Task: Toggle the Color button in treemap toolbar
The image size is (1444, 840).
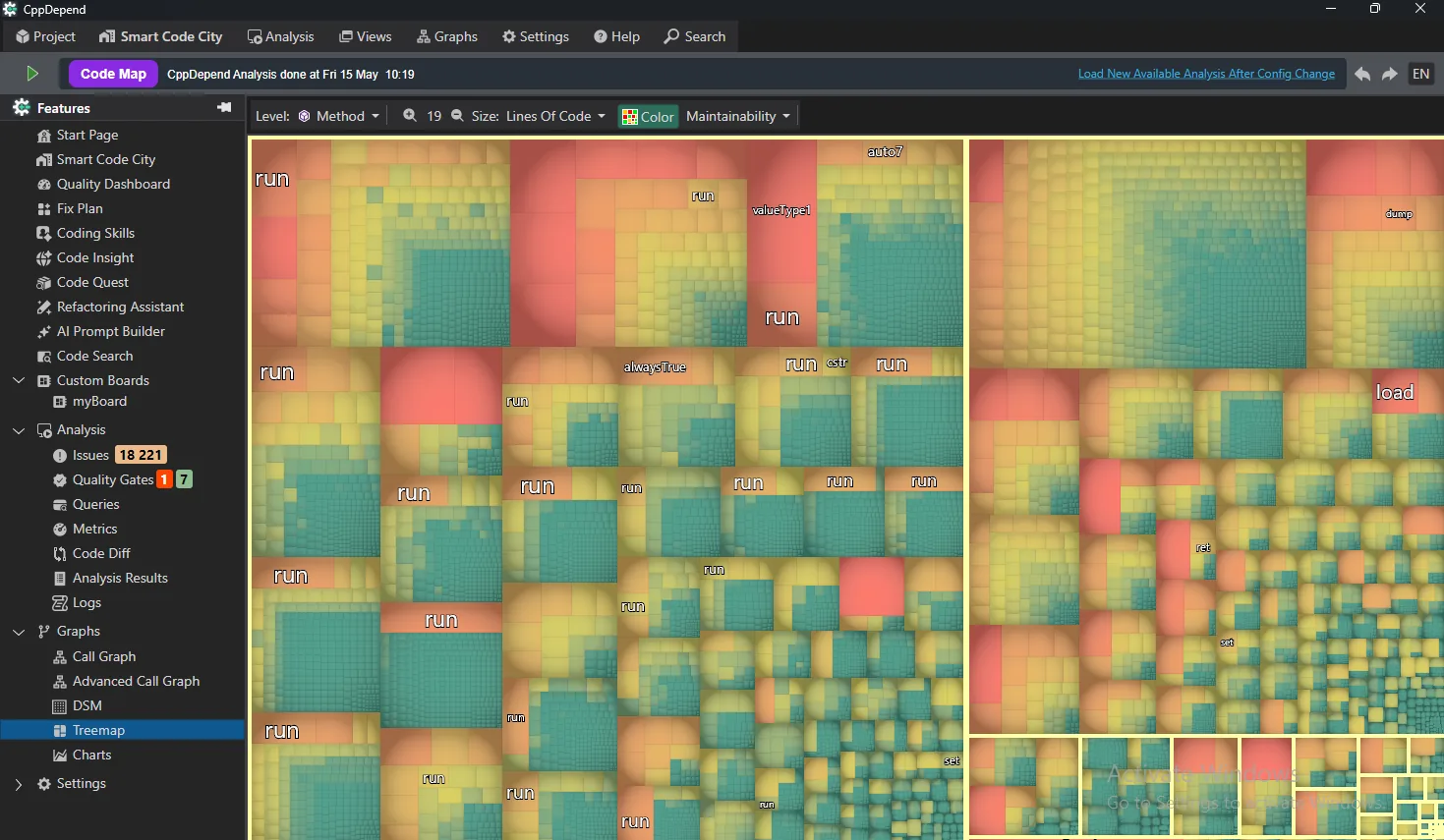Action: [x=648, y=116]
